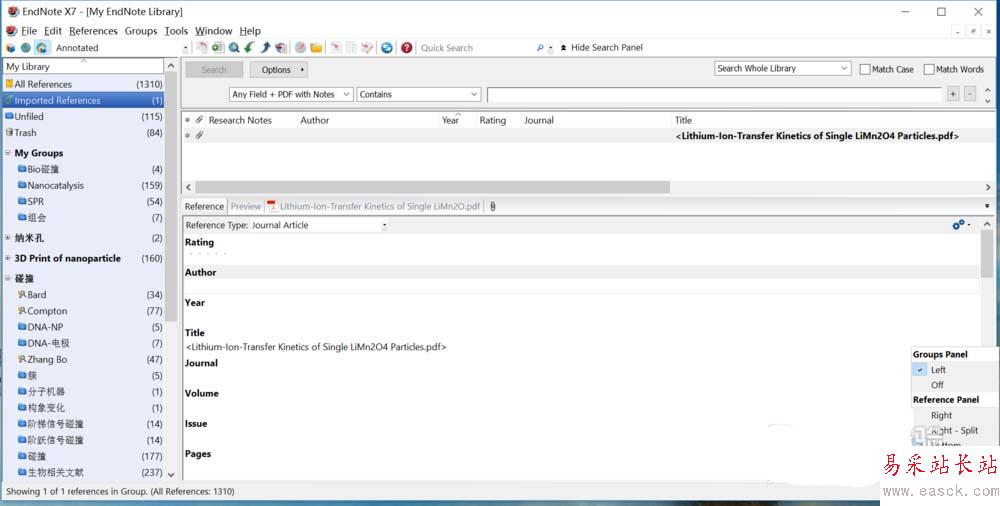Select Right under Reference Panel
This screenshot has height=506, width=1000.
[941, 415]
